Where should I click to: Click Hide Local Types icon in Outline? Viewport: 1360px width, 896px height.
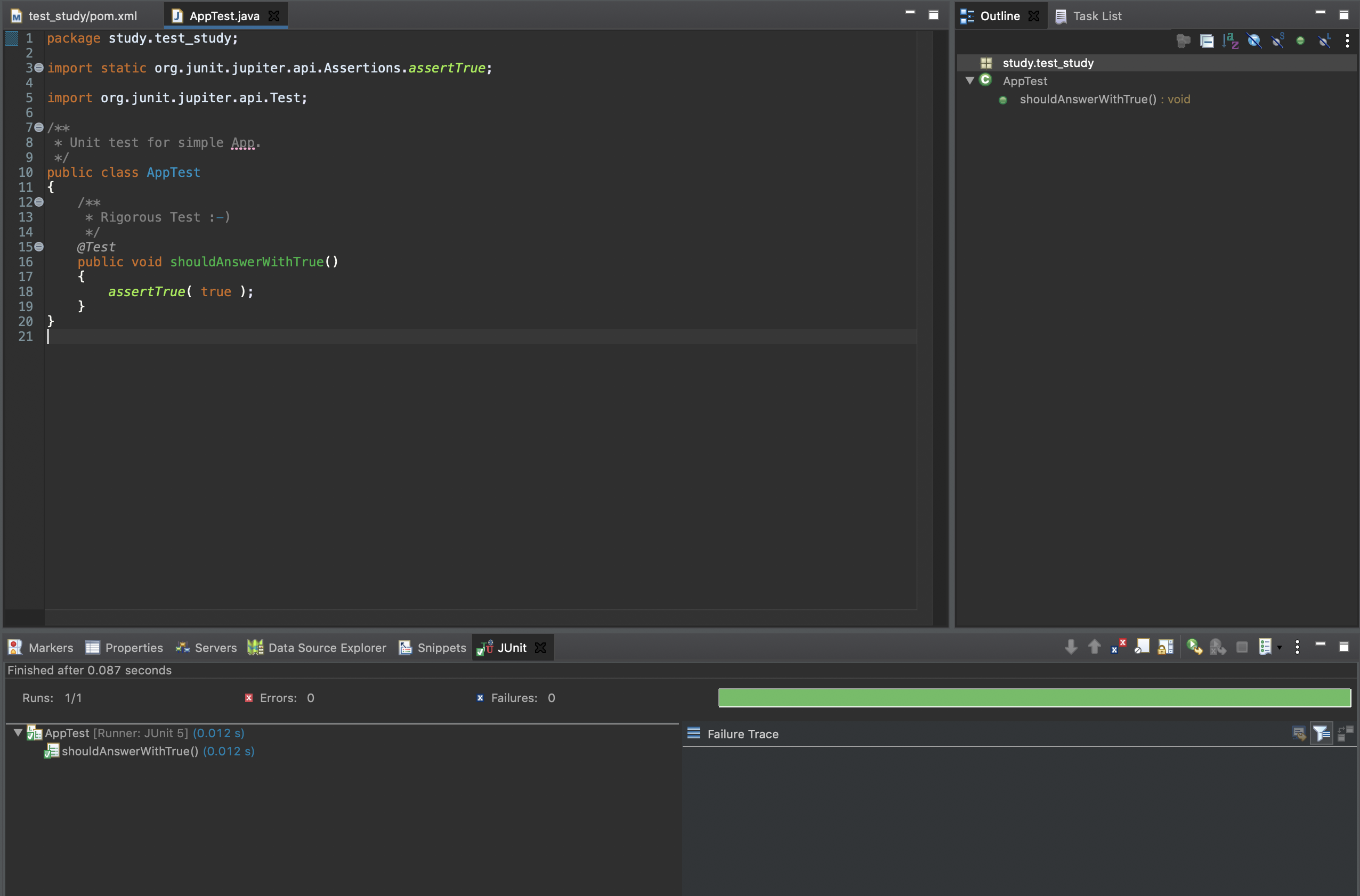coord(1324,40)
